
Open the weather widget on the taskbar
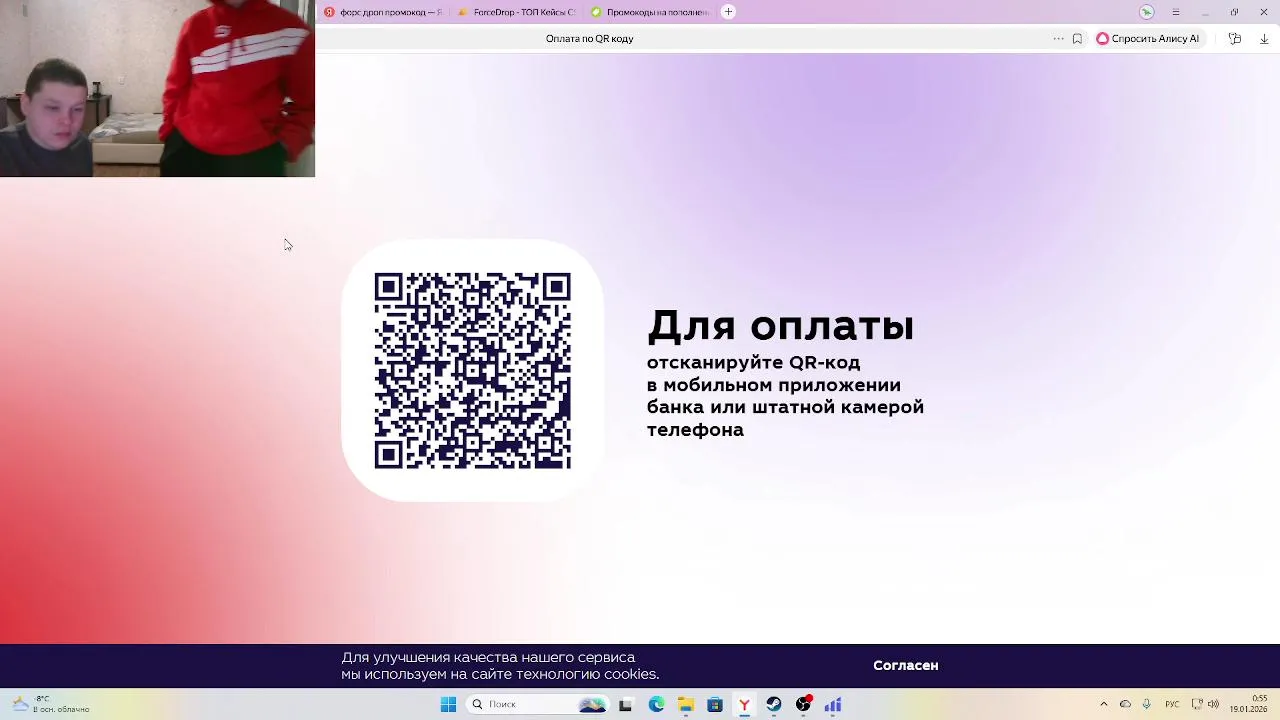(50, 704)
